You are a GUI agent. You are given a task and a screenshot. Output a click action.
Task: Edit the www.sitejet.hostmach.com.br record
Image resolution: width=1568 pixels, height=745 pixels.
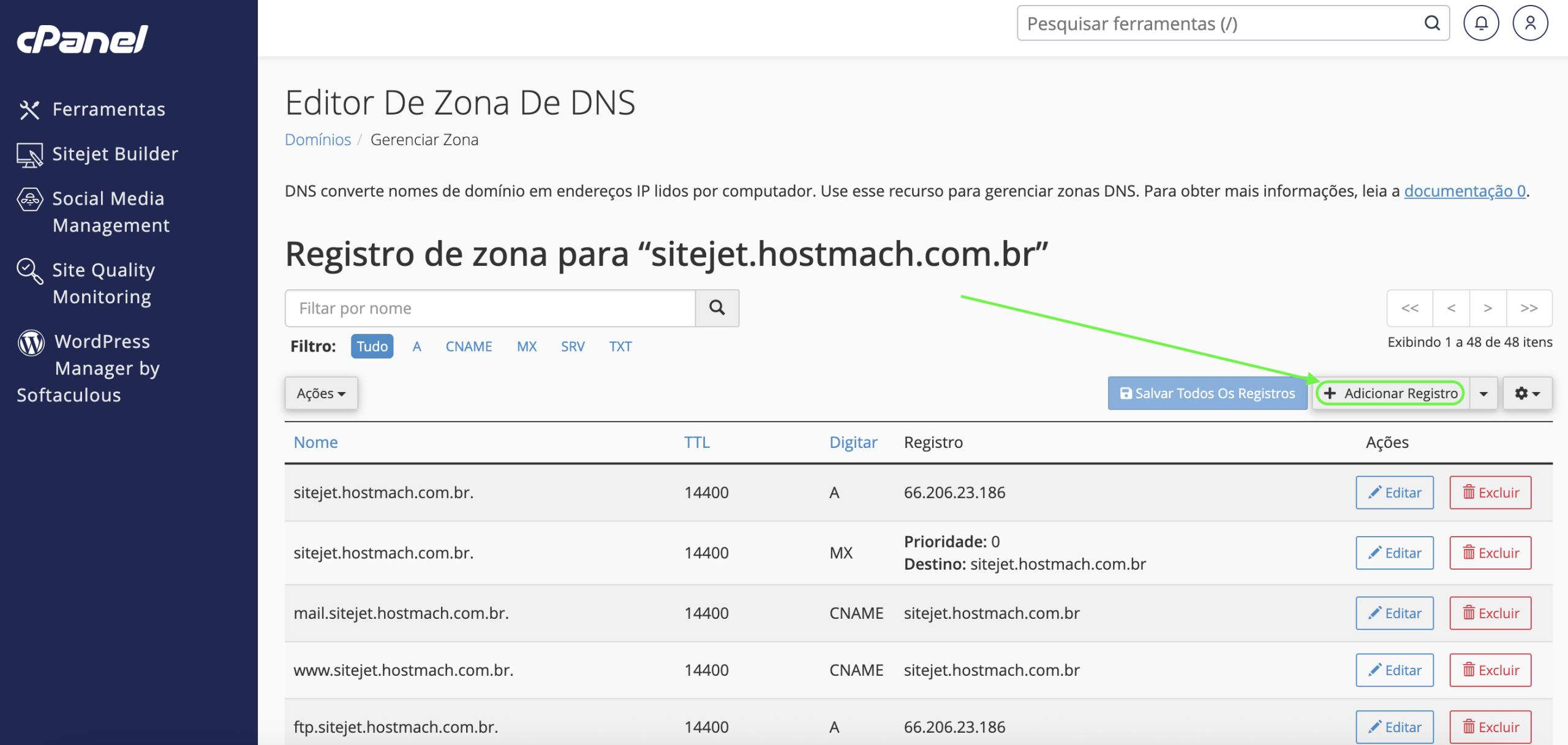click(1395, 670)
